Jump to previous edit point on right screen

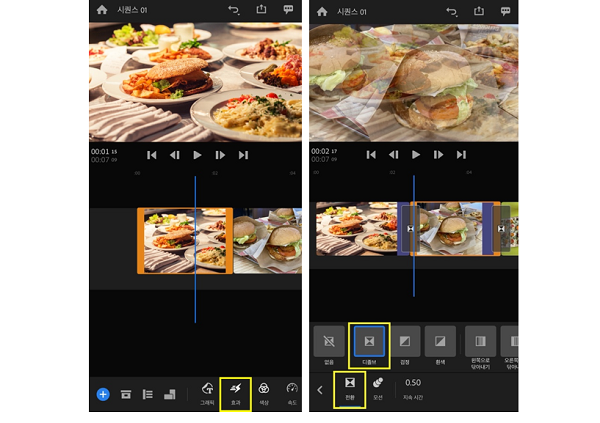point(371,155)
